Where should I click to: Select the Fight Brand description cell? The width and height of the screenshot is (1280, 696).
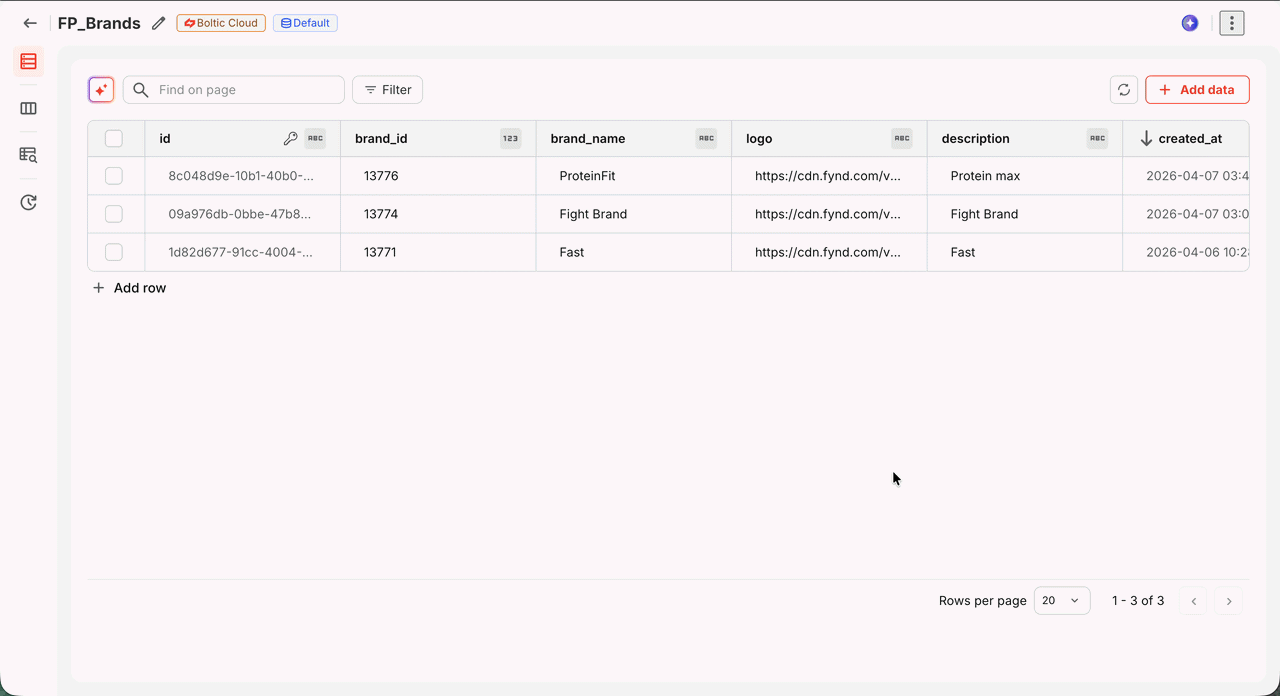[x=1025, y=214]
